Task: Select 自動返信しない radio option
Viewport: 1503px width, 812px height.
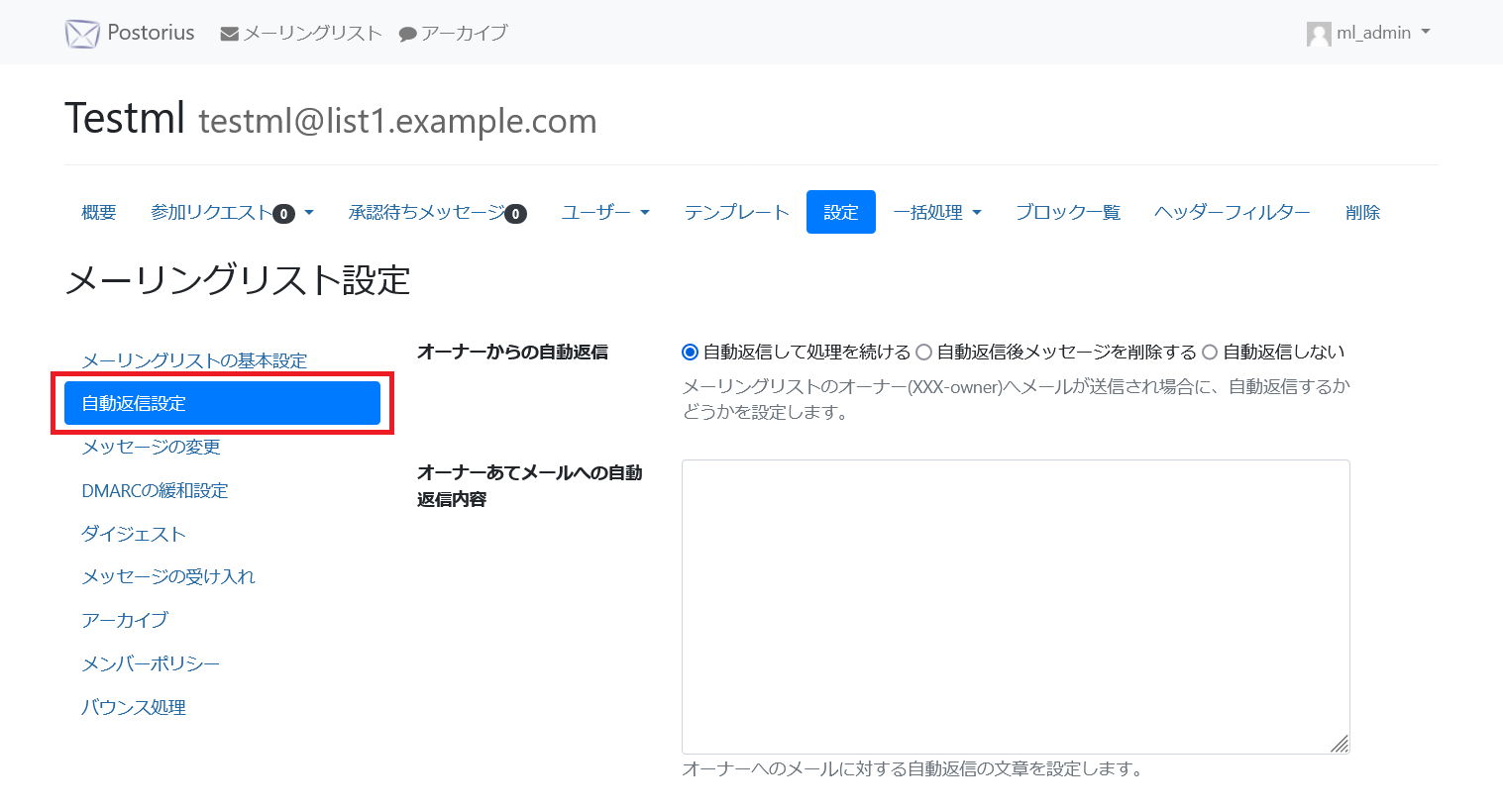Action: (x=1209, y=352)
